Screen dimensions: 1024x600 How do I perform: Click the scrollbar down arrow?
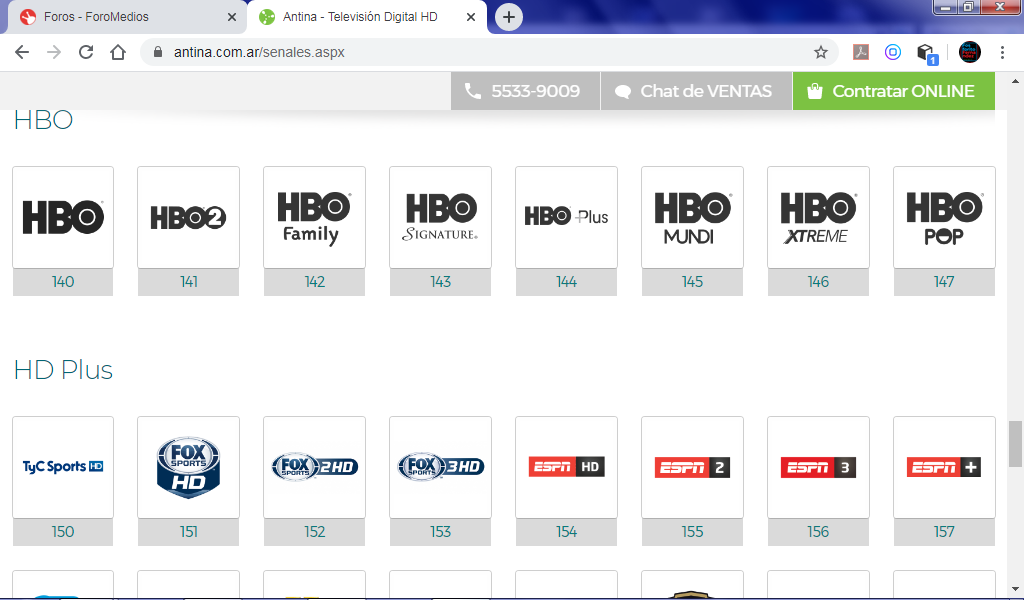(1015, 589)
